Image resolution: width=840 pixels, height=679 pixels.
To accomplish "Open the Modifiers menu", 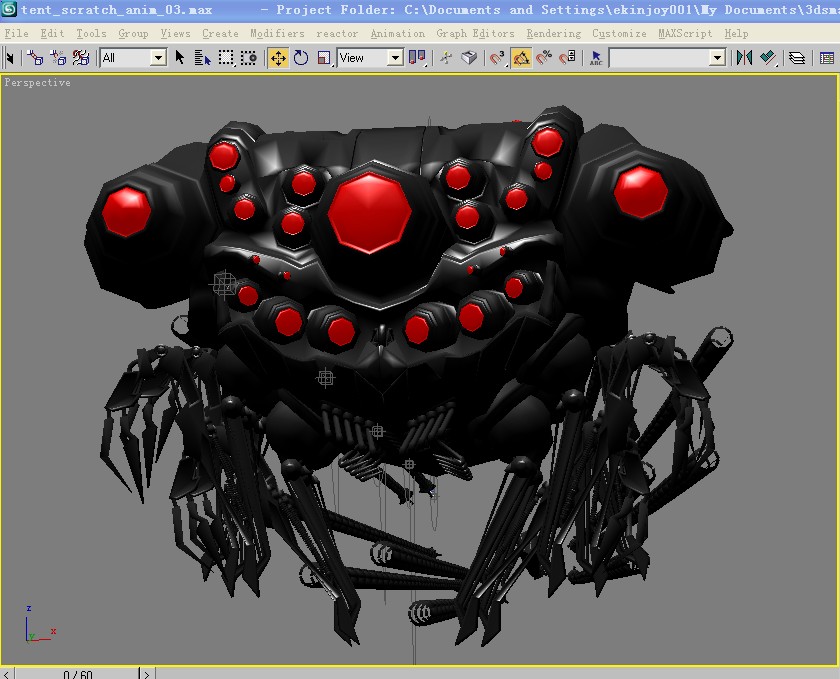I will coord(277,33).
